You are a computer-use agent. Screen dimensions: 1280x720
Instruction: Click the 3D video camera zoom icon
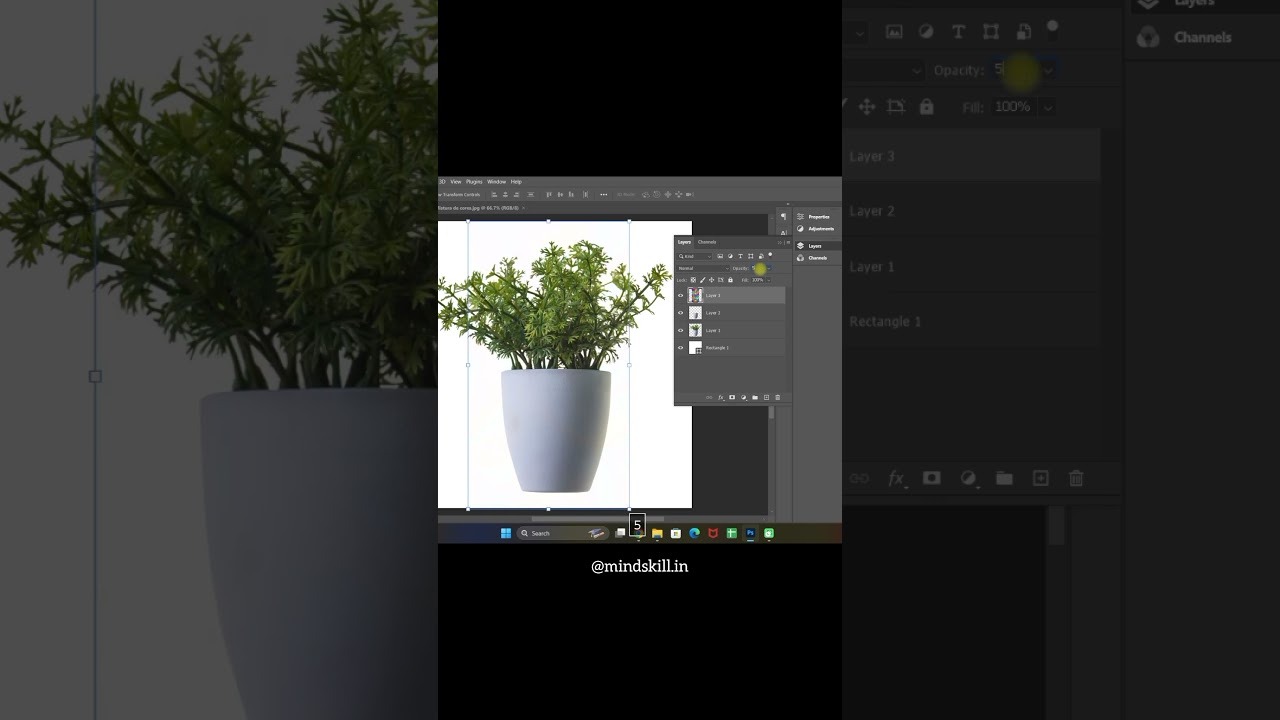point(689,194)
